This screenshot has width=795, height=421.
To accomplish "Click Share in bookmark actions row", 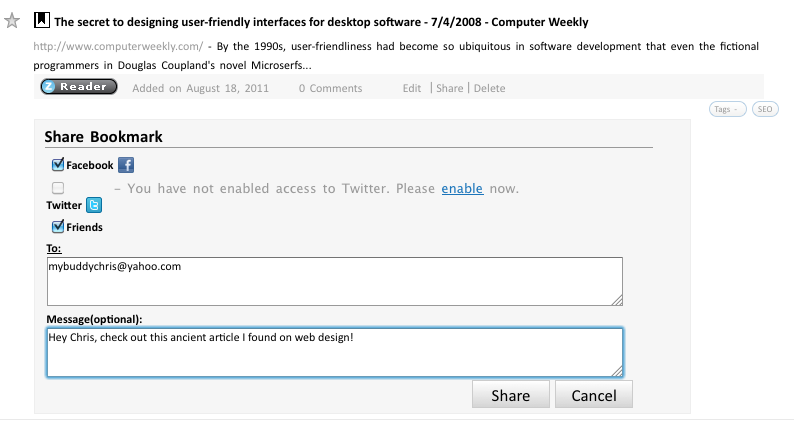I will pos(450,88).
